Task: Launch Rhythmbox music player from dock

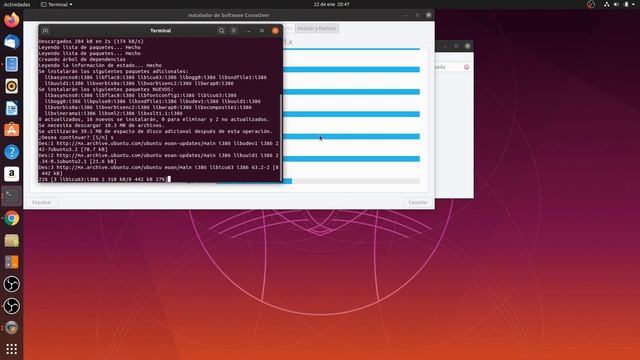Action: 11,86
